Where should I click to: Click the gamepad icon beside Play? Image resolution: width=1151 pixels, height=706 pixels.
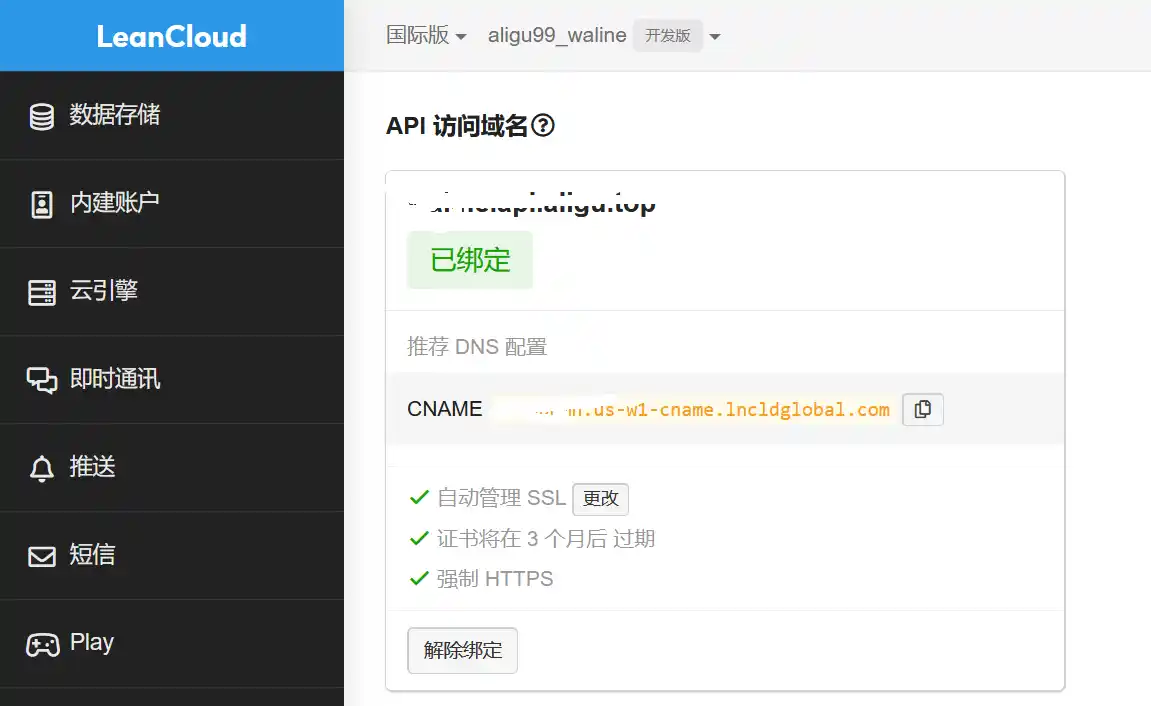pos(42,644)
